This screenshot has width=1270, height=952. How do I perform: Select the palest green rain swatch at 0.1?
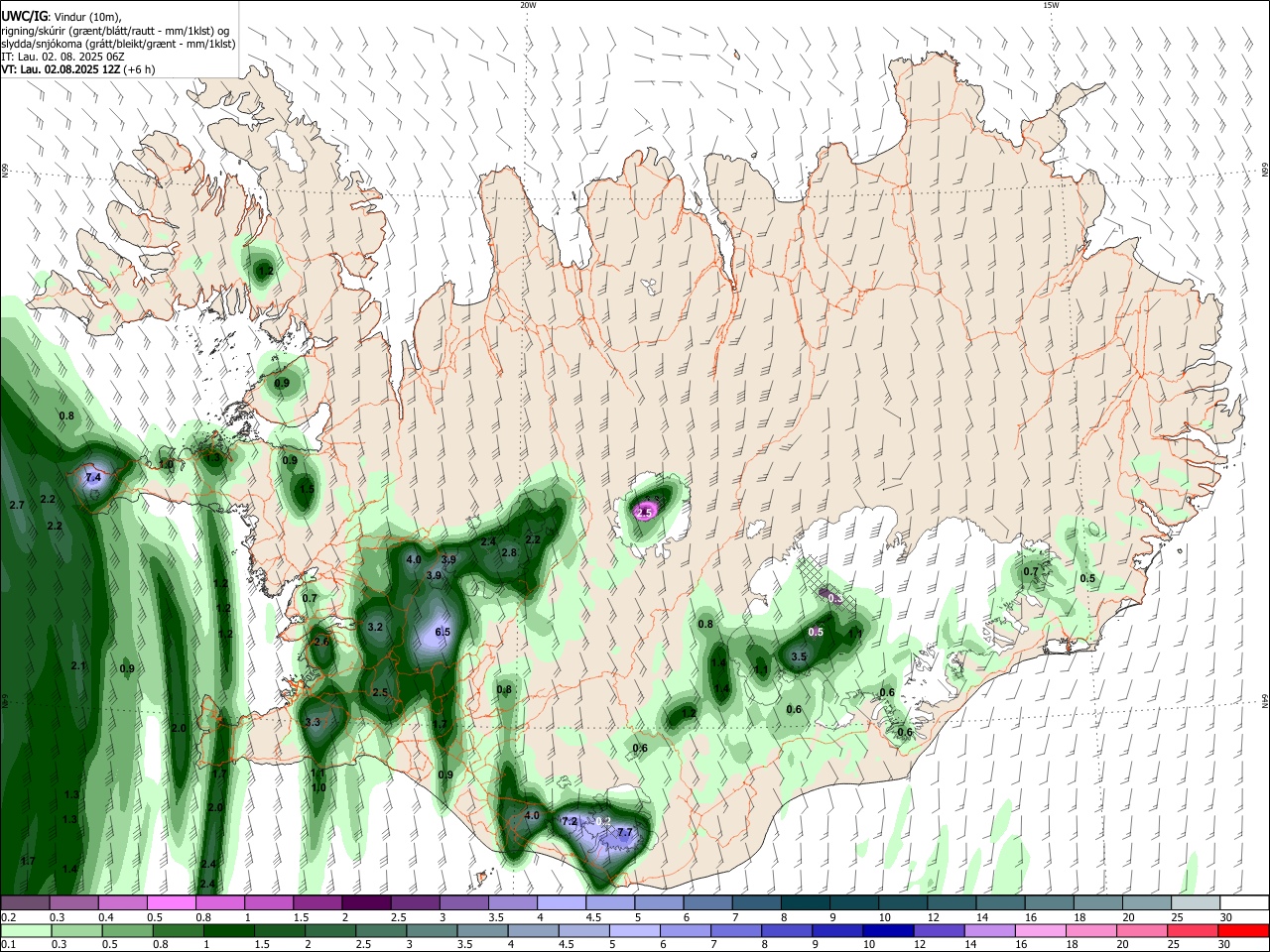click(25, 931)
